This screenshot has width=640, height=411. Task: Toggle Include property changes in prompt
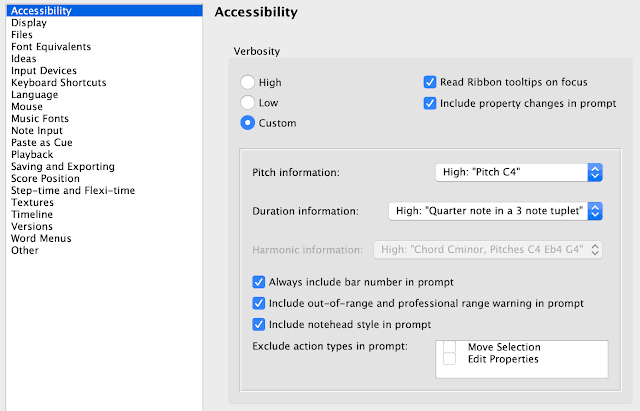pyautogui.click(x=430, y=103)
